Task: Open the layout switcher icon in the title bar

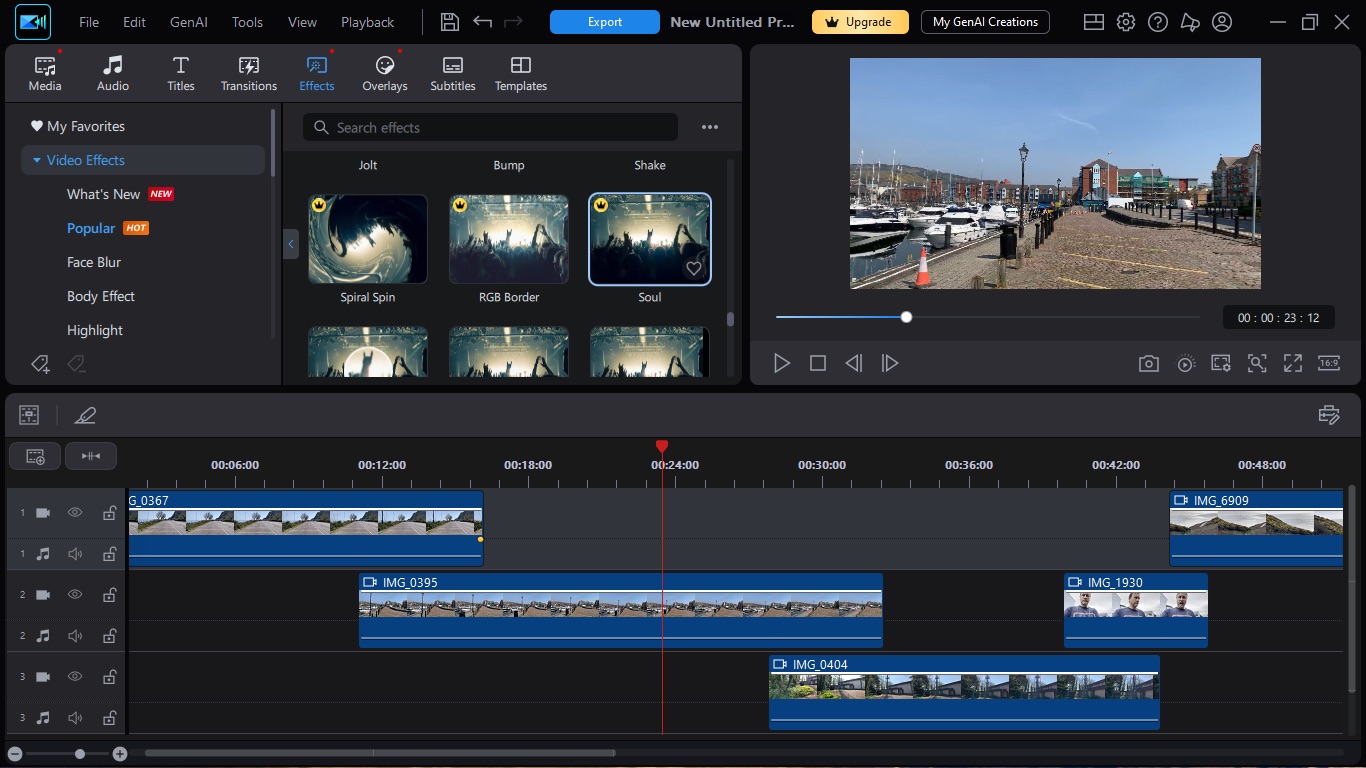Action: click(1094, 22)
